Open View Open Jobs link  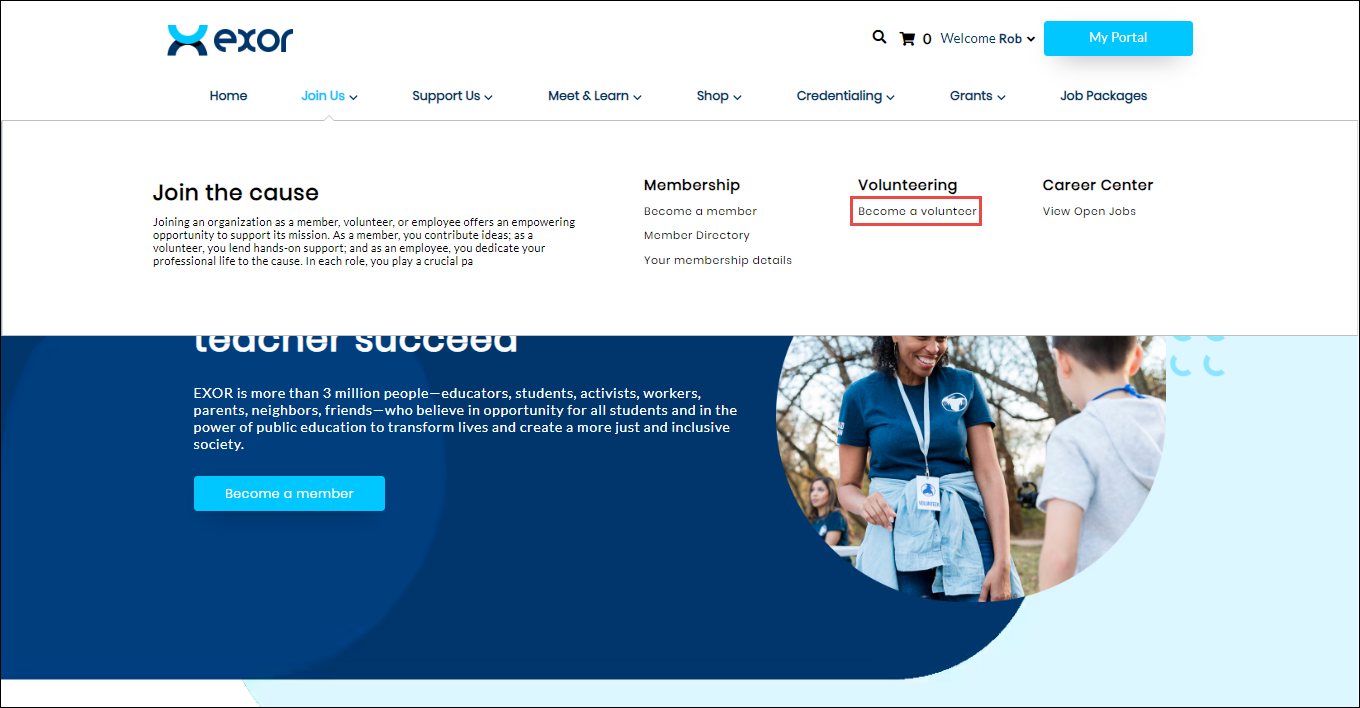(x=1089, y=211)
